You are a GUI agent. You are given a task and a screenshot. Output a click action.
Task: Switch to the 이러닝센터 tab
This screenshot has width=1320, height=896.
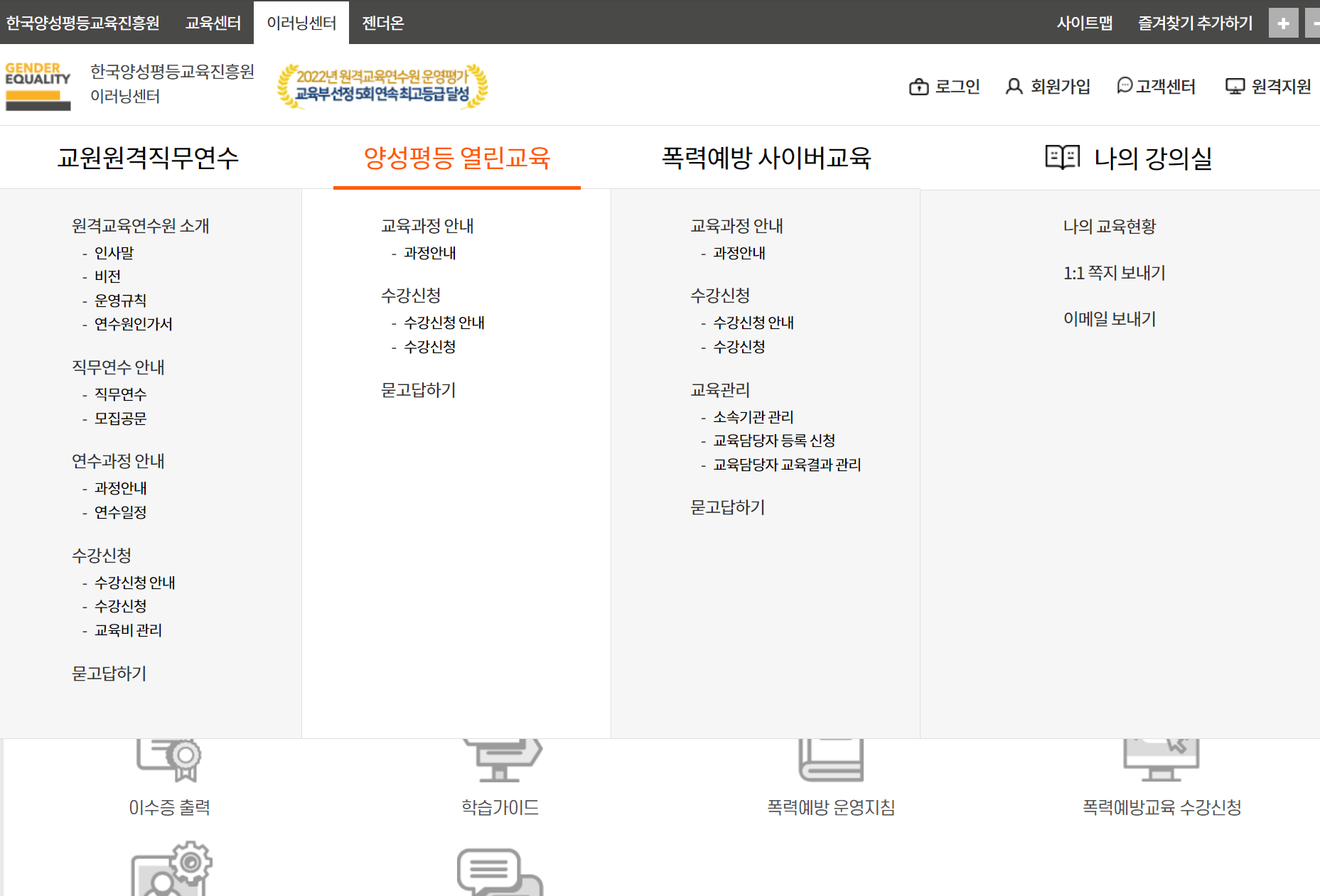[301, 22]
